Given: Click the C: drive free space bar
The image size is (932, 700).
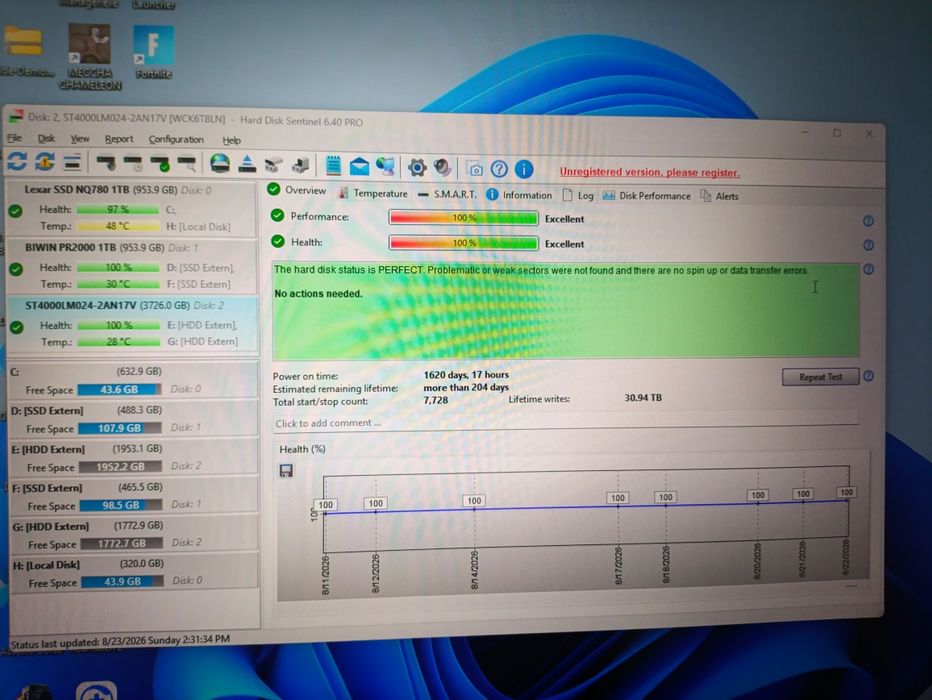Looking at the screenshot, I should pos(119,390).
